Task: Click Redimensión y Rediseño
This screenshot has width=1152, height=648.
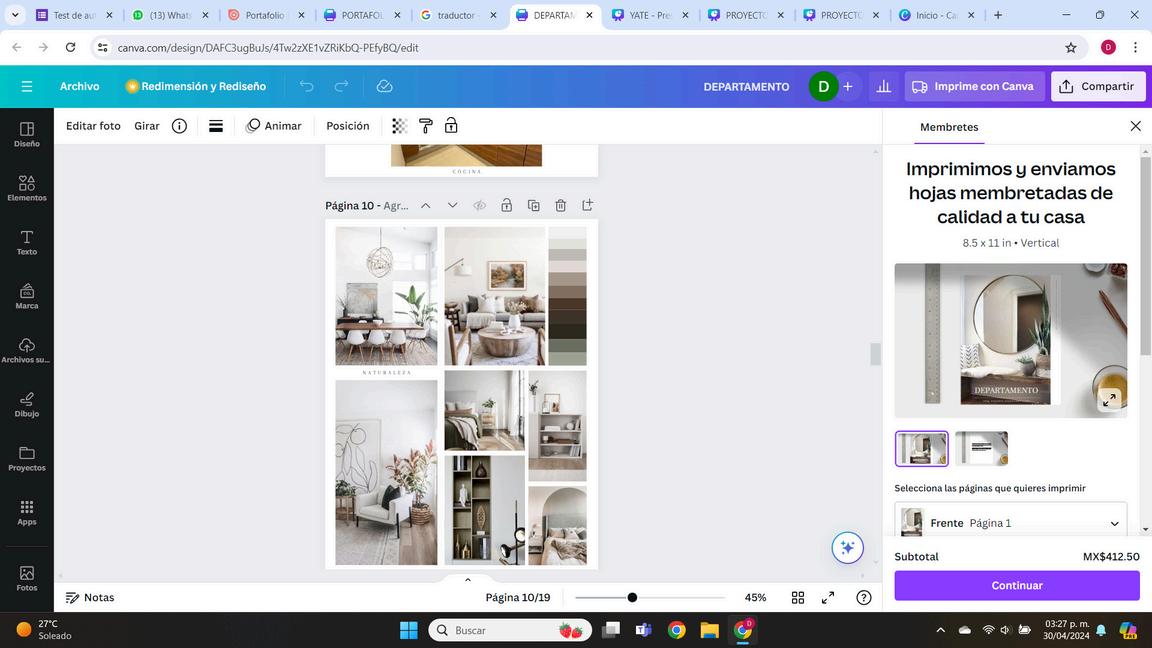Action: 196,87
